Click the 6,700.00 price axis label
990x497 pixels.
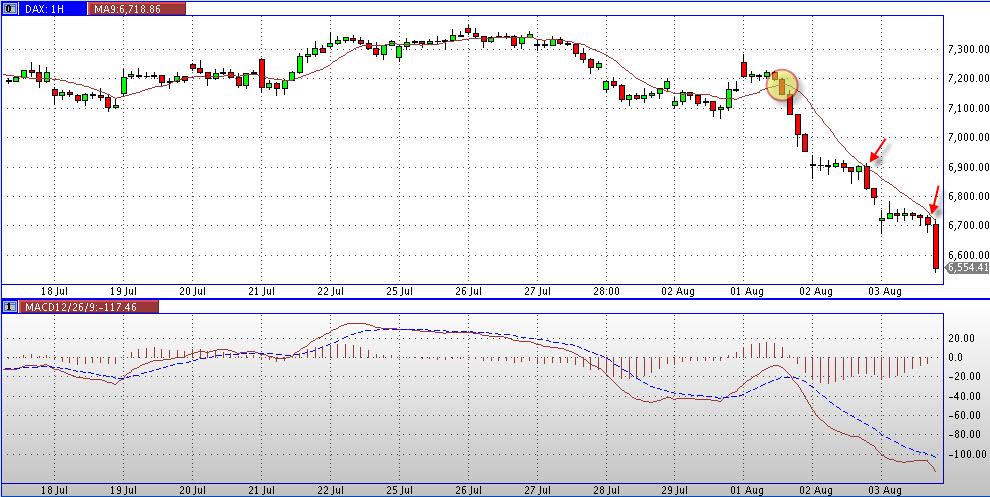pos(968,225)
